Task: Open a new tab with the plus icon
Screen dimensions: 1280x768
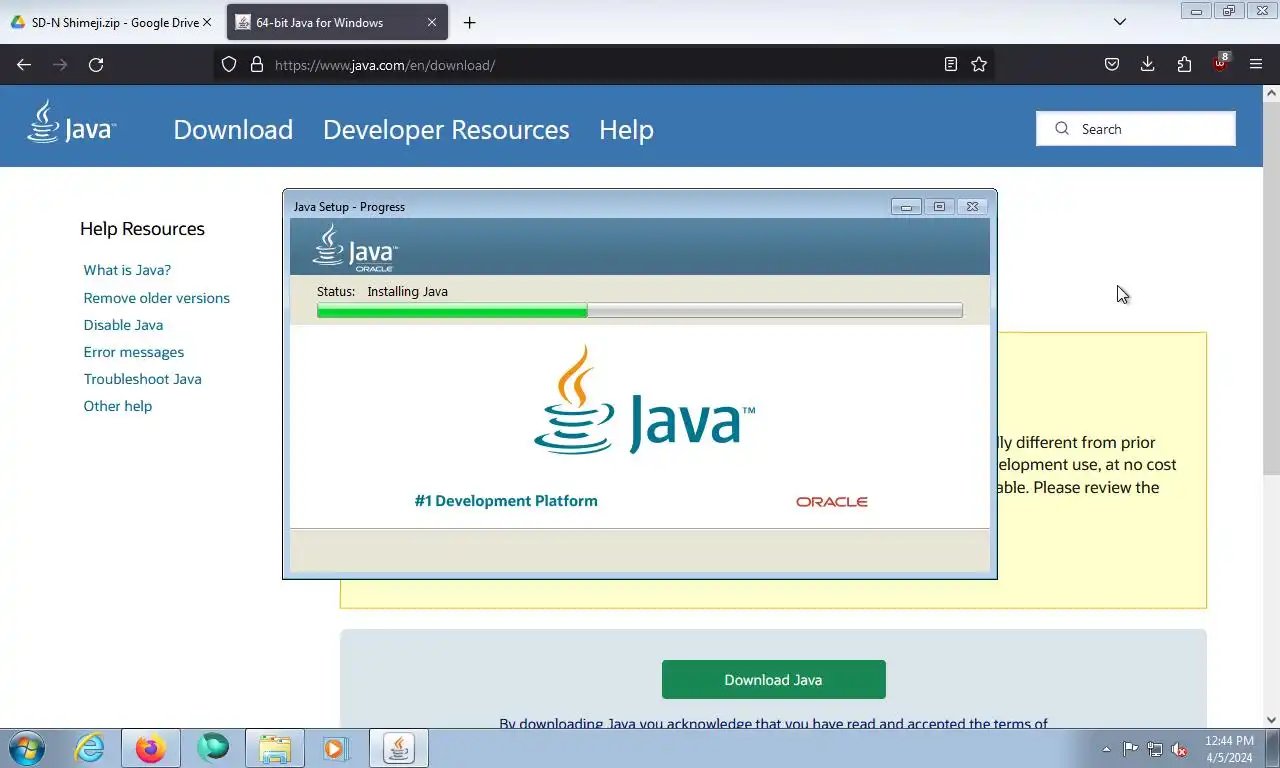Action: point(469,22)
